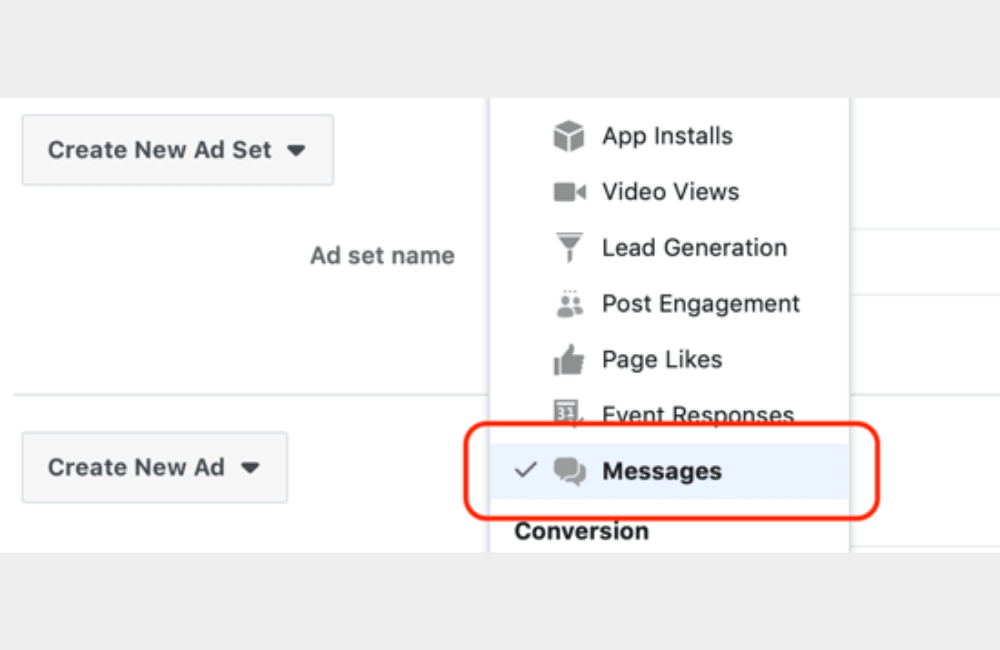This screenshot has height=650, width=1000.
Task: Select the Page Likes thumbs-up icon
Action: point(568,359)
